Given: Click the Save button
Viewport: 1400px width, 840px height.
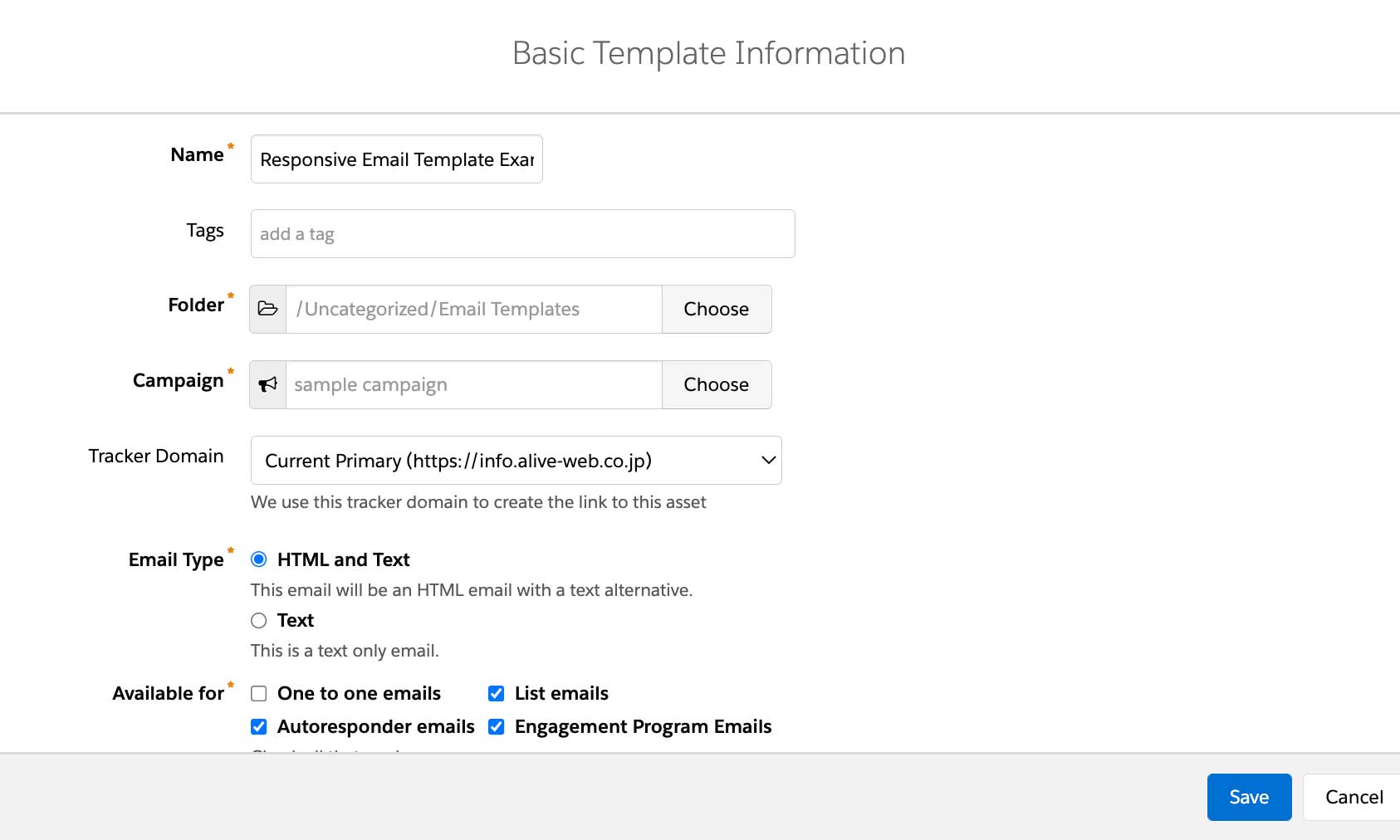Looking at the screenshot, I should coord(1249,797).
